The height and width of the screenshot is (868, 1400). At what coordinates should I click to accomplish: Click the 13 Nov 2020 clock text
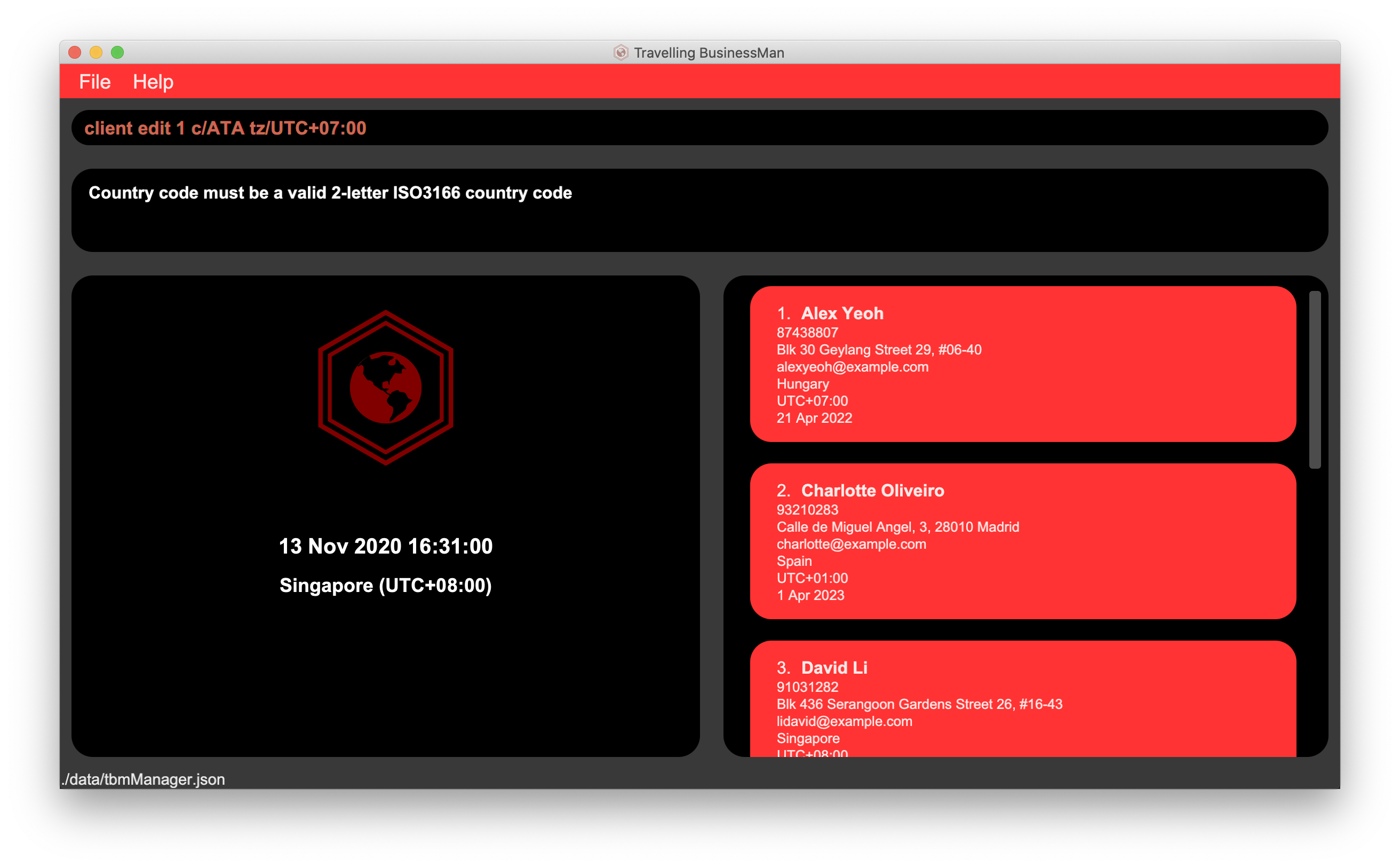[386, 546]
